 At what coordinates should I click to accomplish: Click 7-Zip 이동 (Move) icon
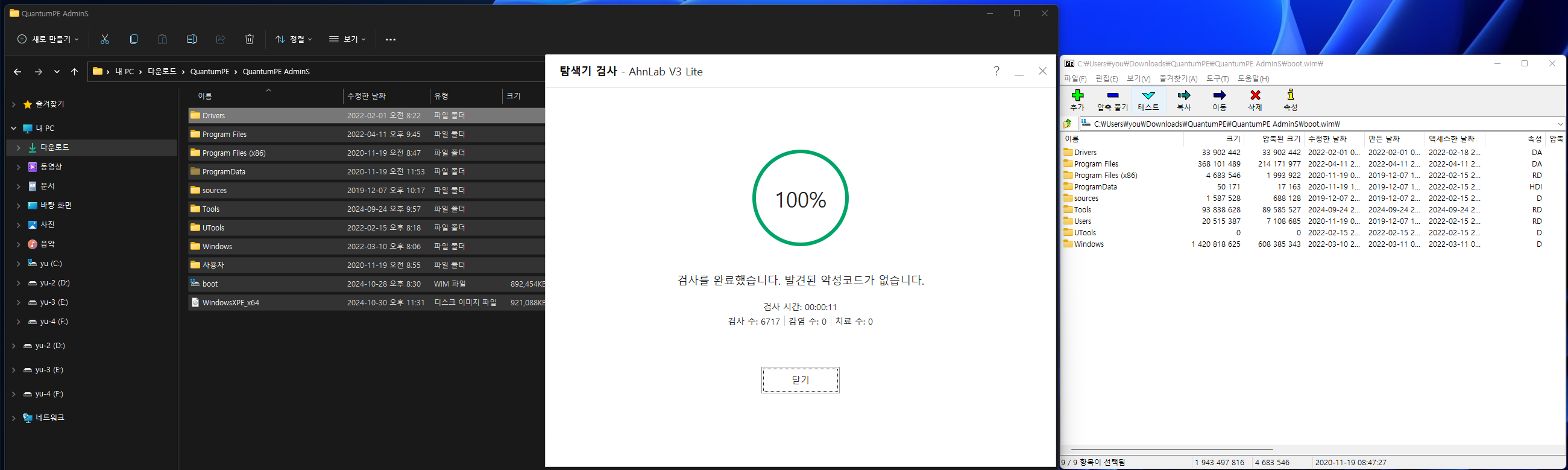pos(1219,100)
